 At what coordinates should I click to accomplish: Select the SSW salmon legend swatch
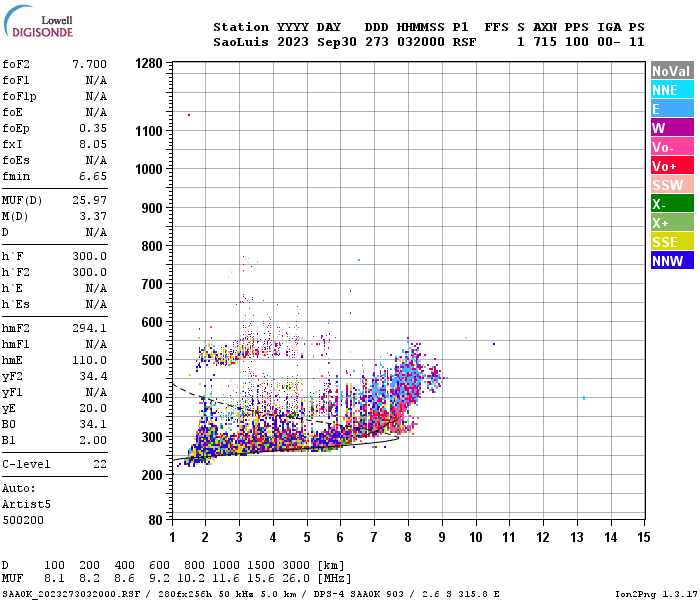coord(672,185)
